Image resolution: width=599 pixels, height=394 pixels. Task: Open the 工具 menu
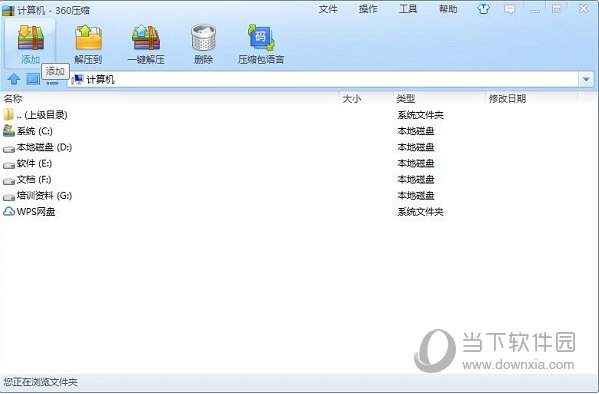pyautogui.click(x=408, y=9)
